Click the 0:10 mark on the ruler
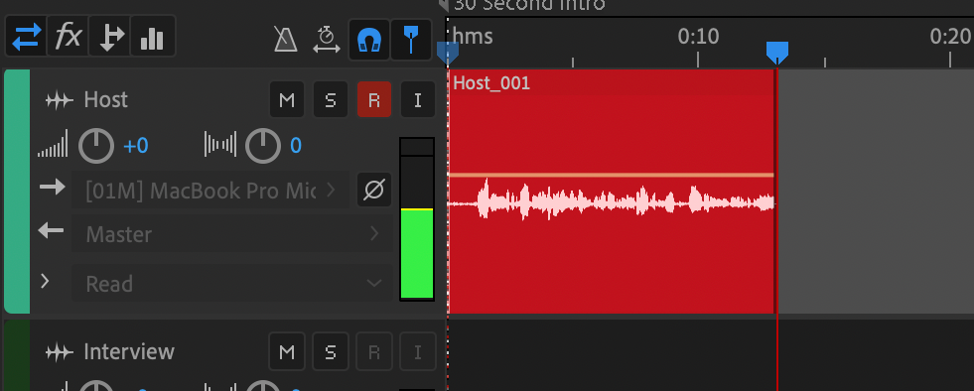 click(x=698, y=37)
